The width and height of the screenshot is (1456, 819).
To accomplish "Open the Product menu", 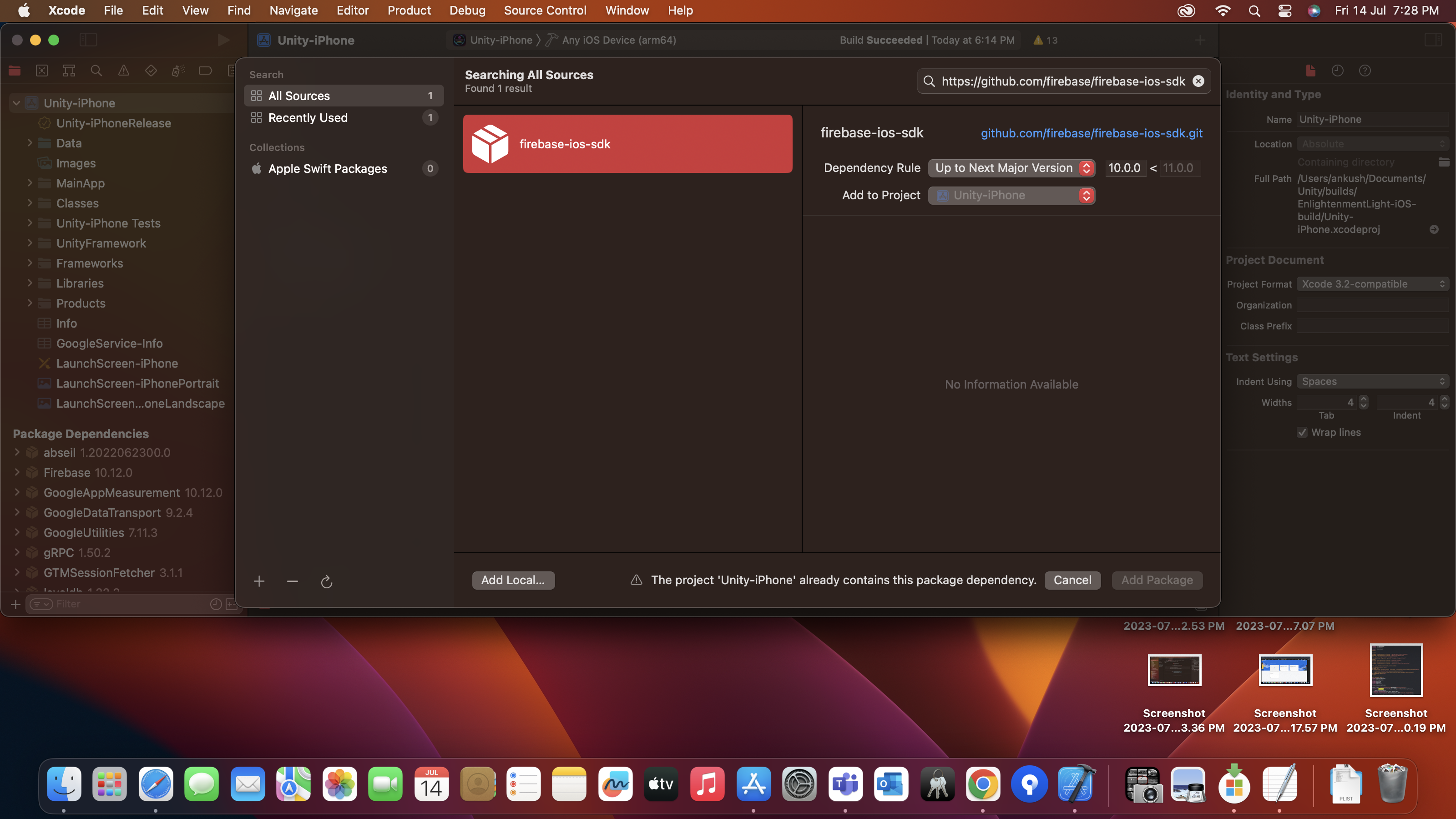I will tap(409, 10).
